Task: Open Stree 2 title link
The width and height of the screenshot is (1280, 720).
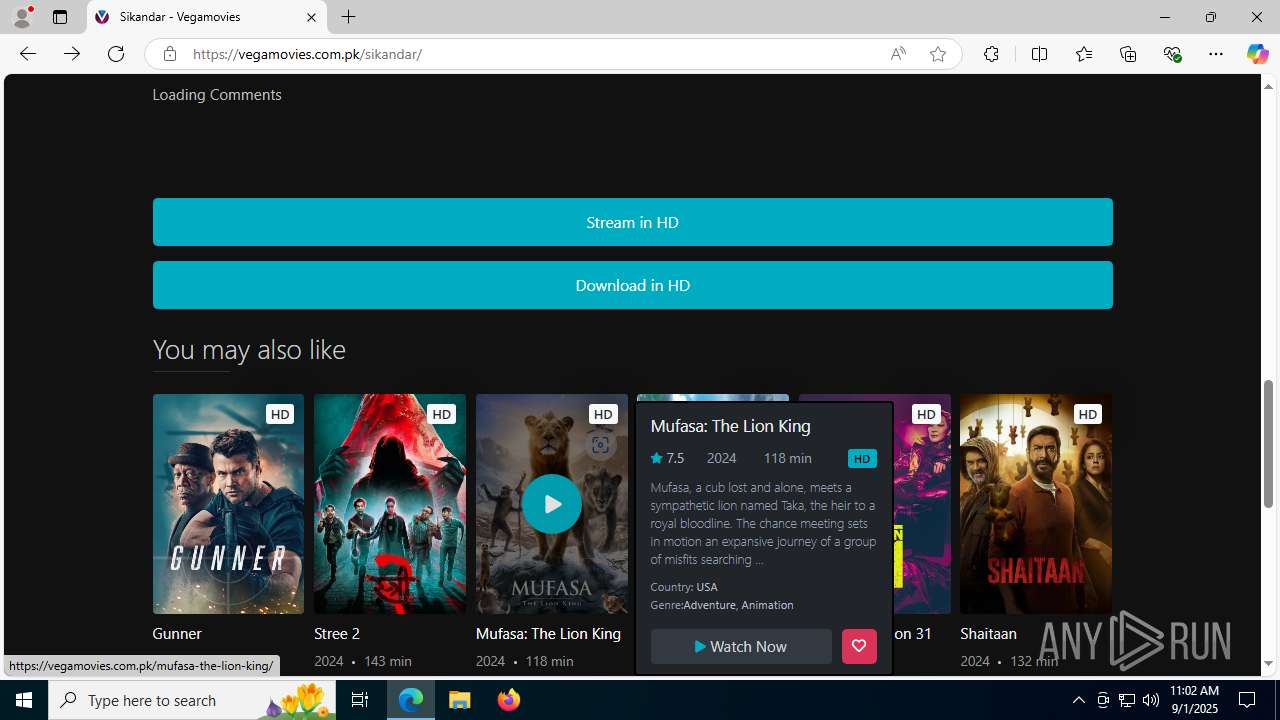Action: [x=337, y=633]
